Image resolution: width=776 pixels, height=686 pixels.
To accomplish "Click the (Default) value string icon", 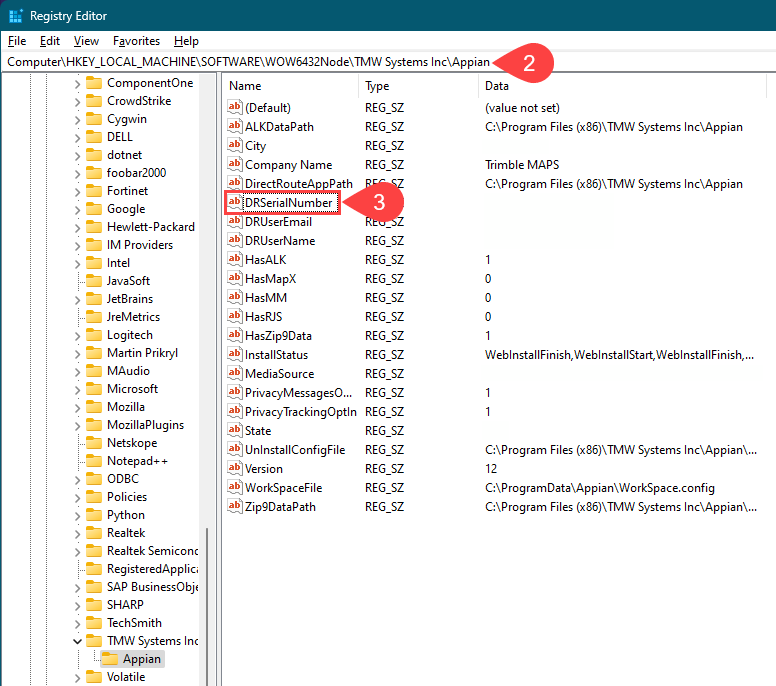I will click(235, 107).
